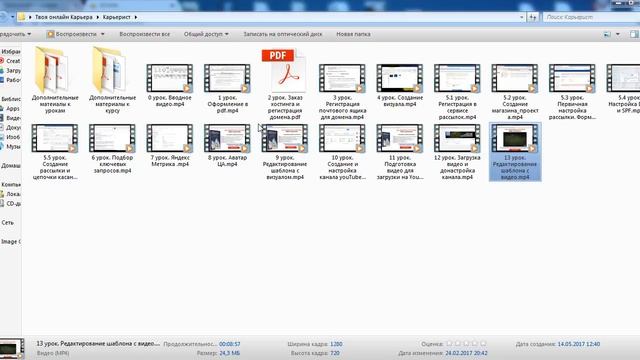
Task: Click the search field Поиск: Карьерист
Action: [590, 17]
